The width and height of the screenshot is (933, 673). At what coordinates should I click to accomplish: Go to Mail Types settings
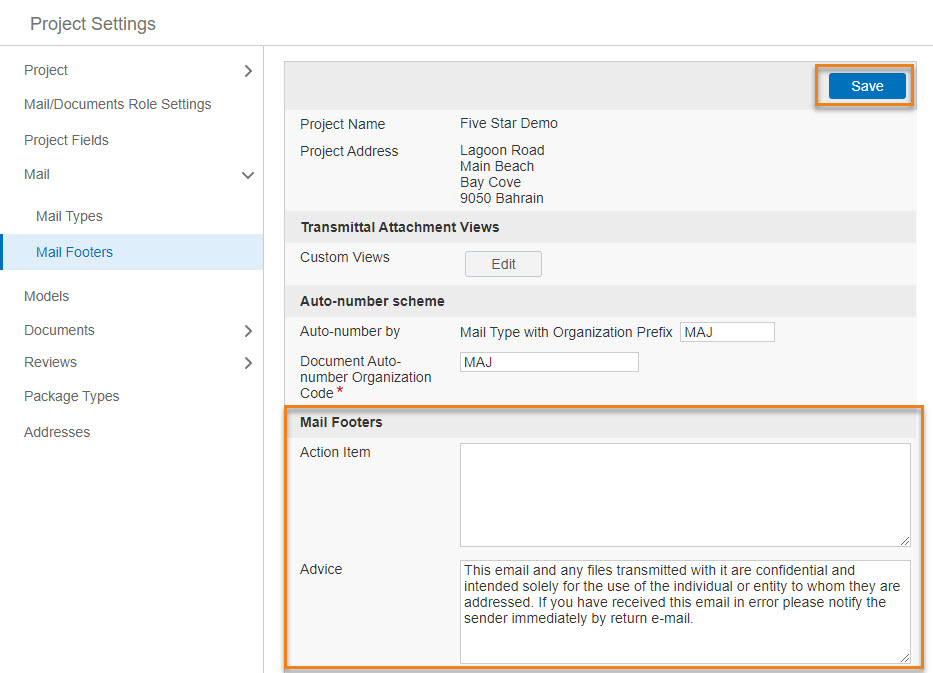tap(69, 216)
